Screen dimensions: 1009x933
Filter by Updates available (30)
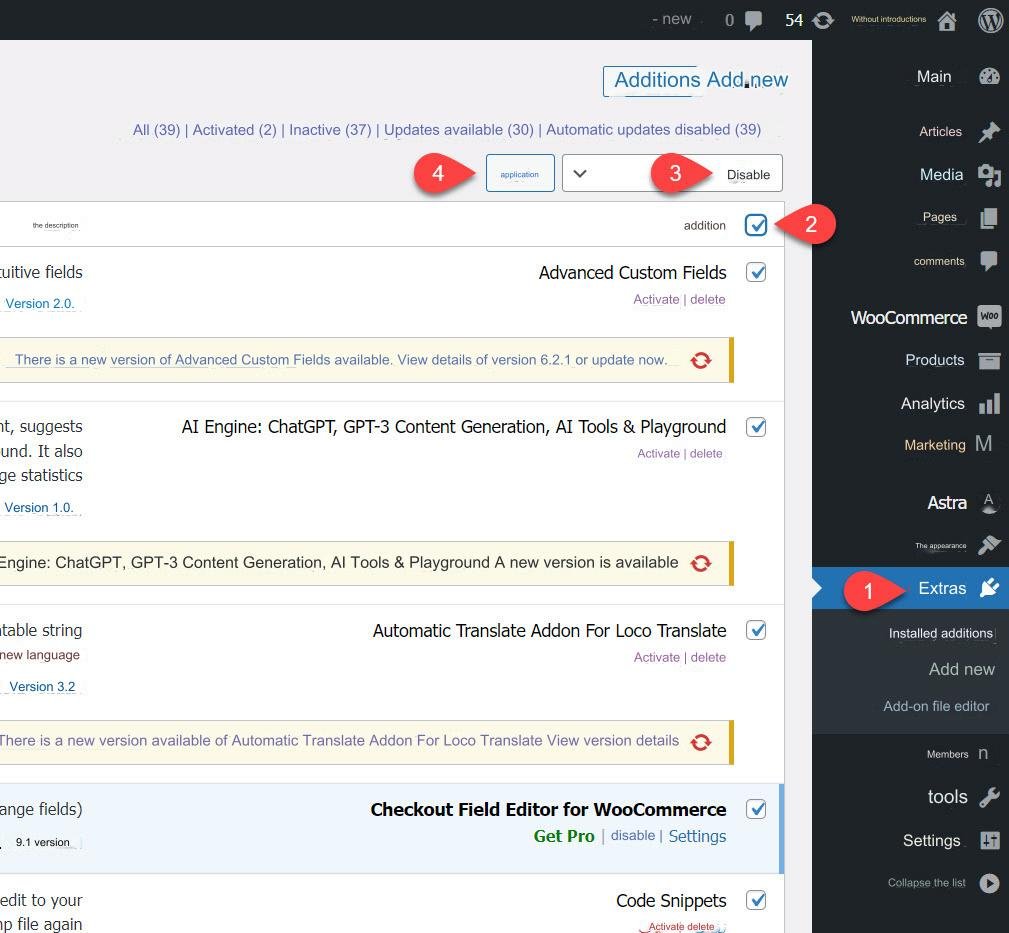coord(459,130)
